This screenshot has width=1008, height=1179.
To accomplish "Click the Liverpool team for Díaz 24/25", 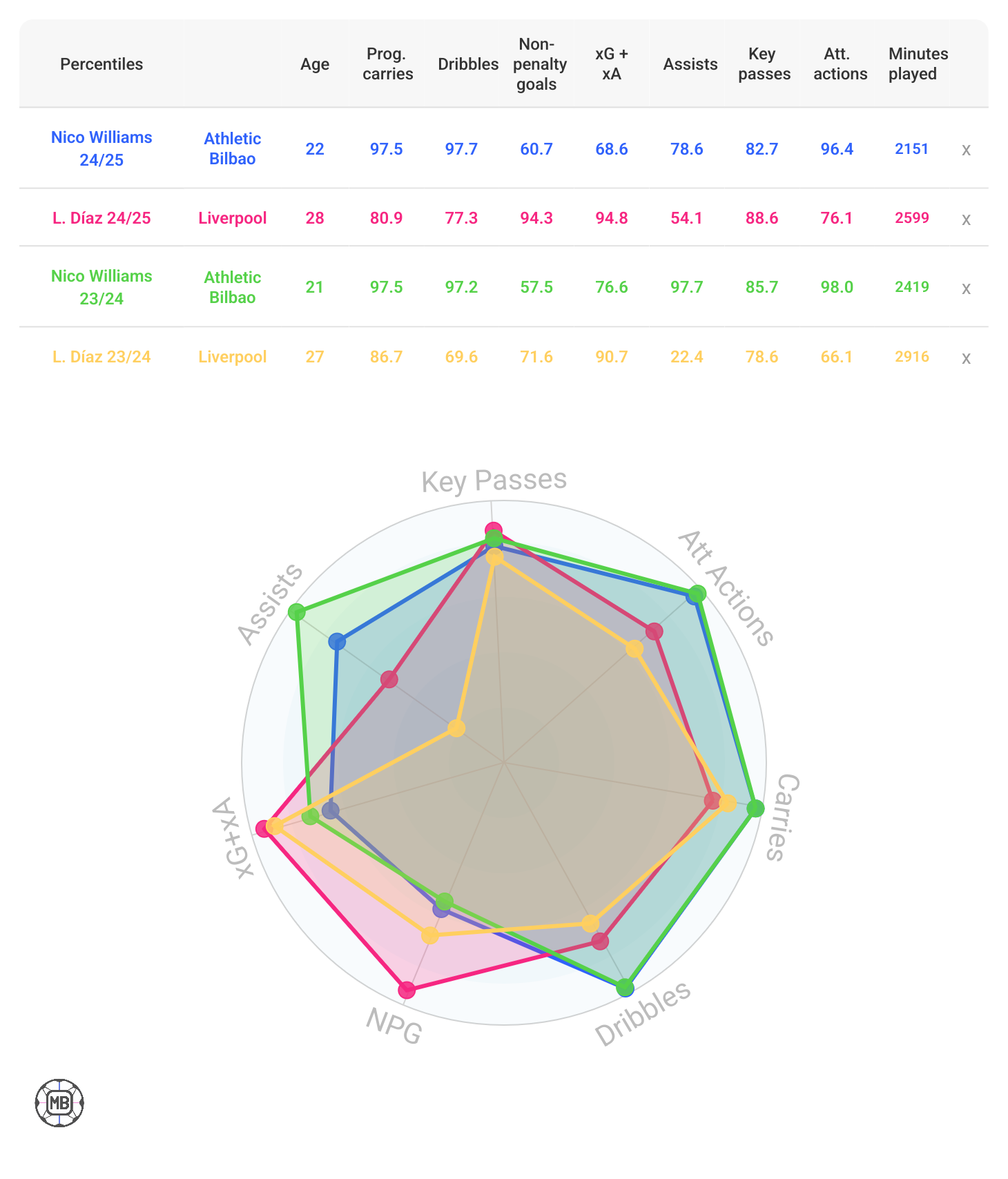I will click(233, 218).
